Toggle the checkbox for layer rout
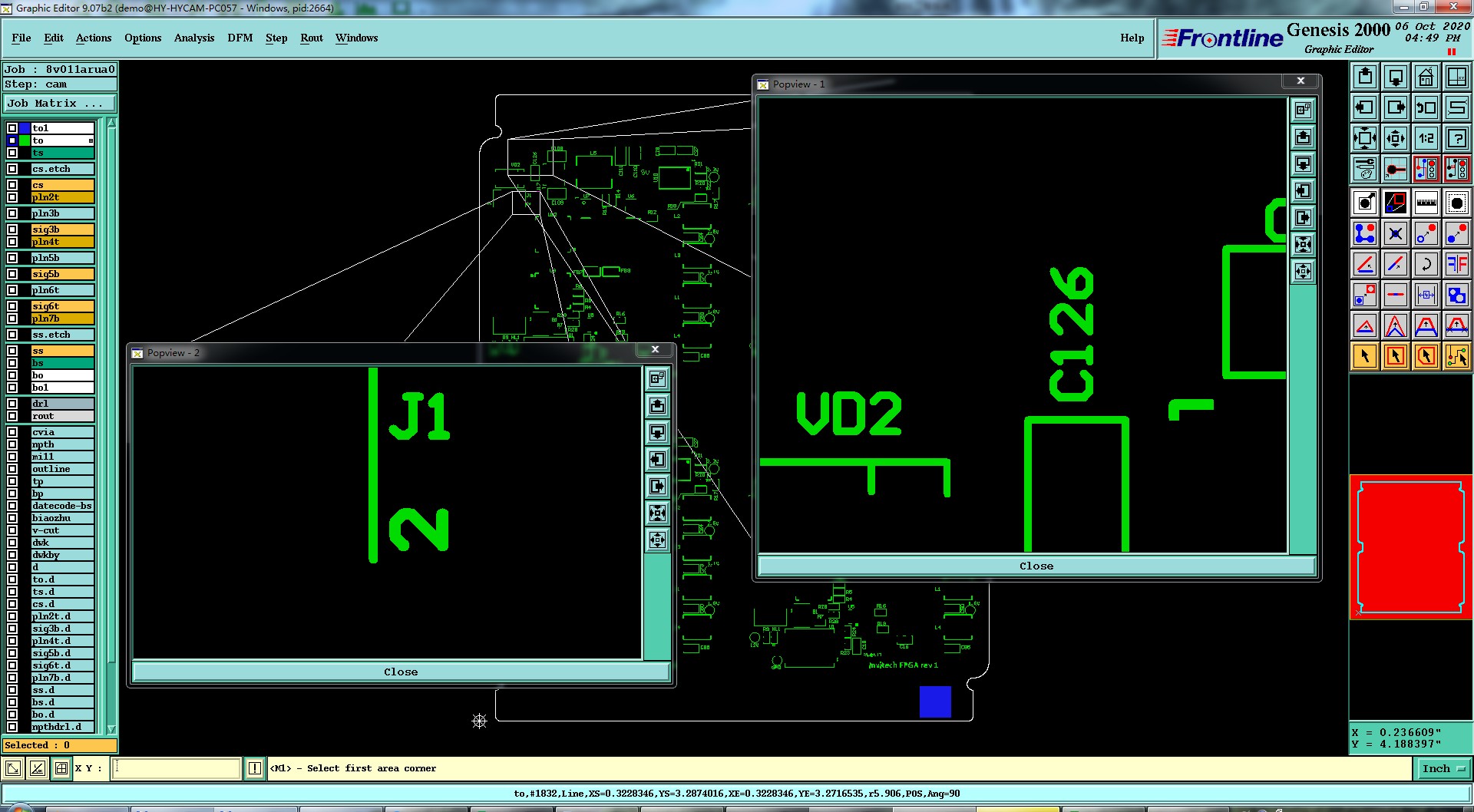Screen dimensions: 1474x812 pos(12,416)
